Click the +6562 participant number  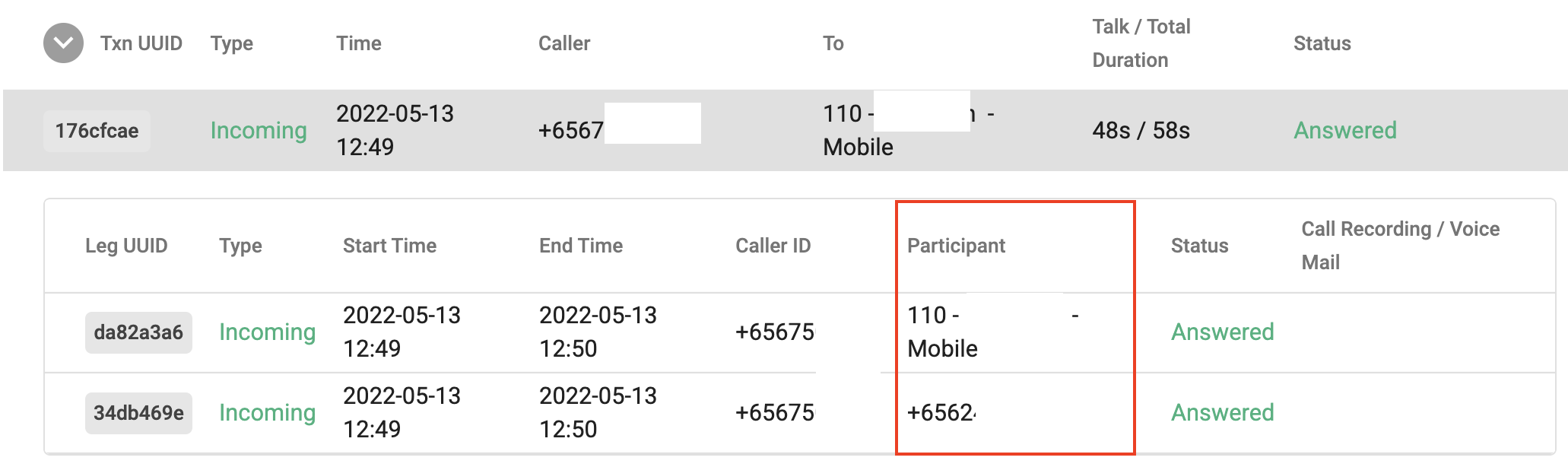pyautogui.click(x=941, y=413)
